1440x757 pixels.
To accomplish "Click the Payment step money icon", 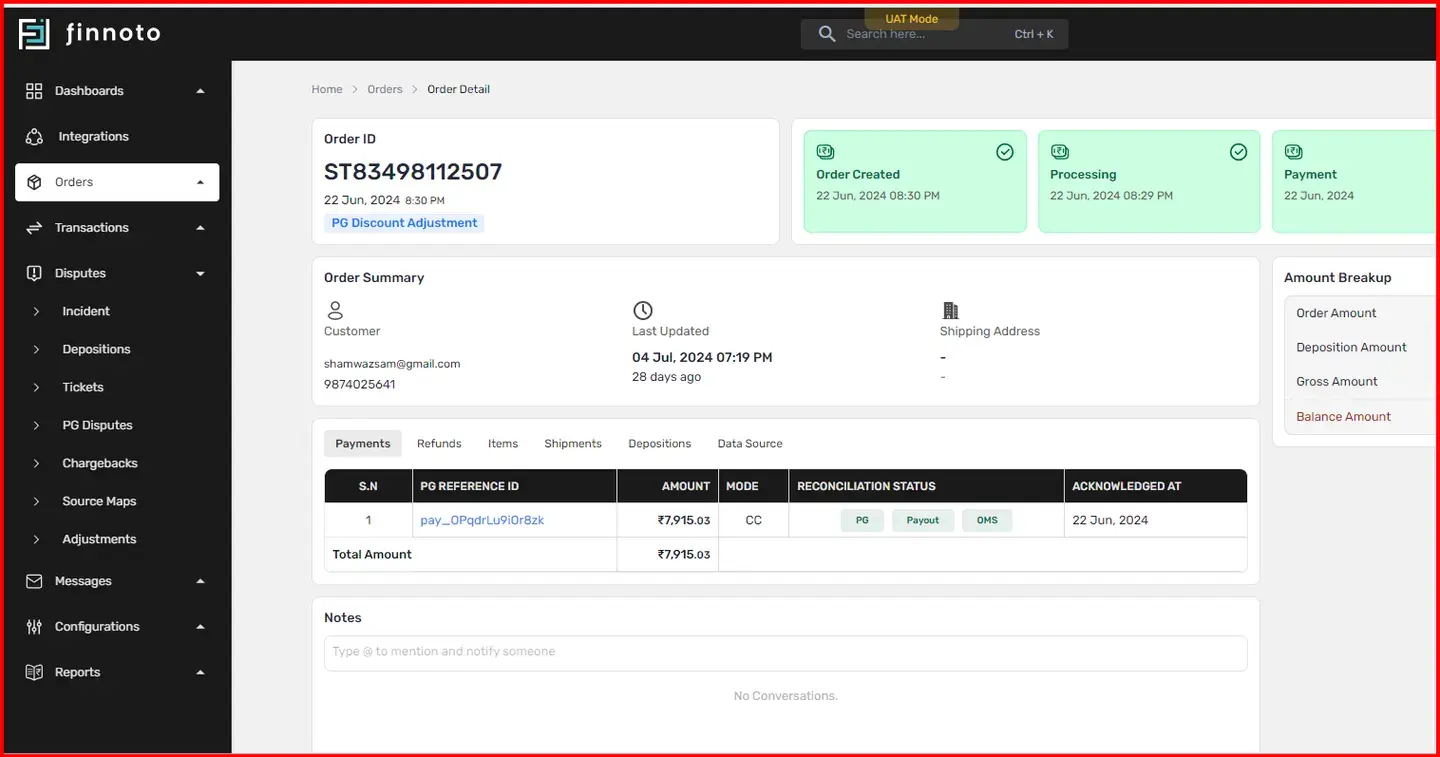I will tap(1293, 152).
